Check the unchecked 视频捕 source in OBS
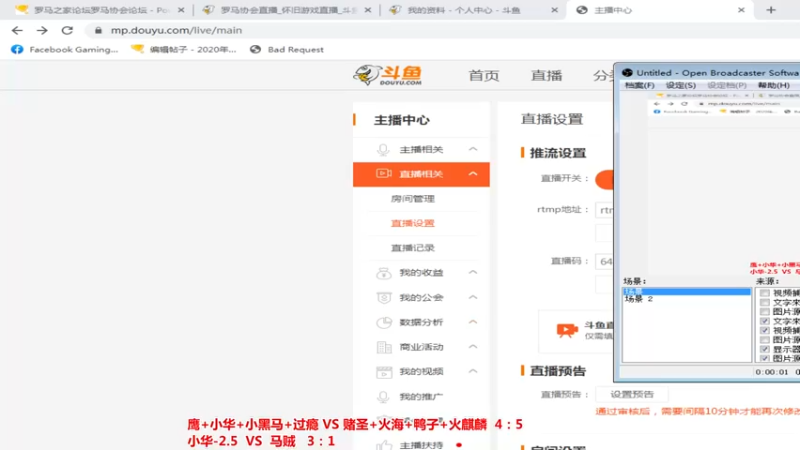Screen dimensions: 800x450 click(x=764, y=293)
